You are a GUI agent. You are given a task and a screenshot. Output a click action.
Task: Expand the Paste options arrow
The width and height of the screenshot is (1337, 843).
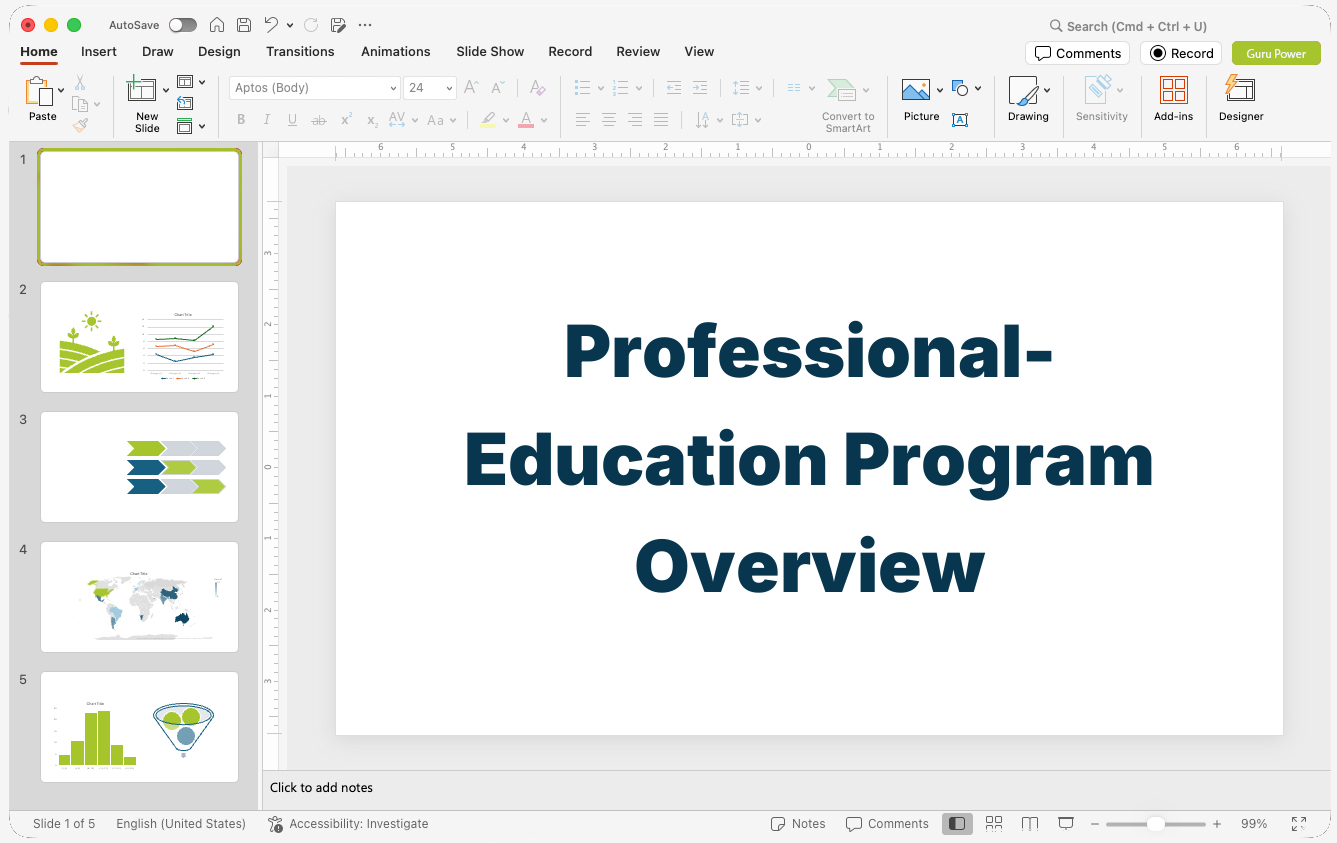61,90
